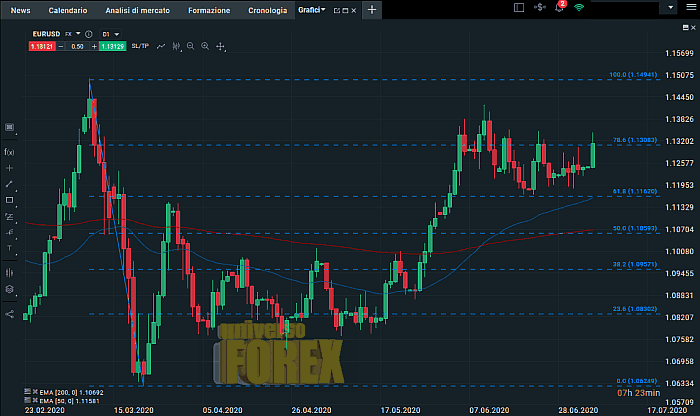Open the chart type line icon
Viewport: 700px width, 416px height.
pos(162,46)
